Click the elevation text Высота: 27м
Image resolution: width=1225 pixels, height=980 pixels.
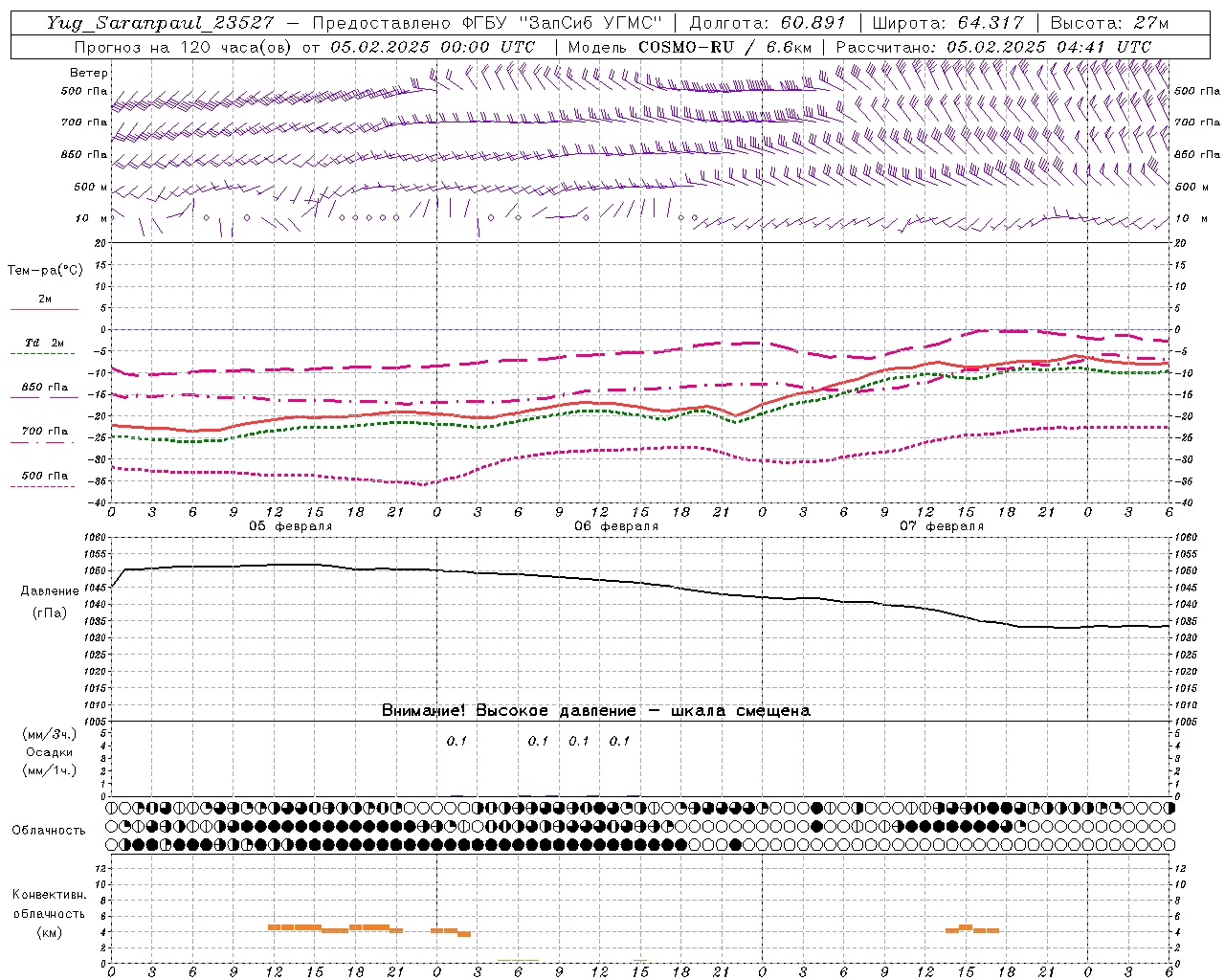(1109, 22)
